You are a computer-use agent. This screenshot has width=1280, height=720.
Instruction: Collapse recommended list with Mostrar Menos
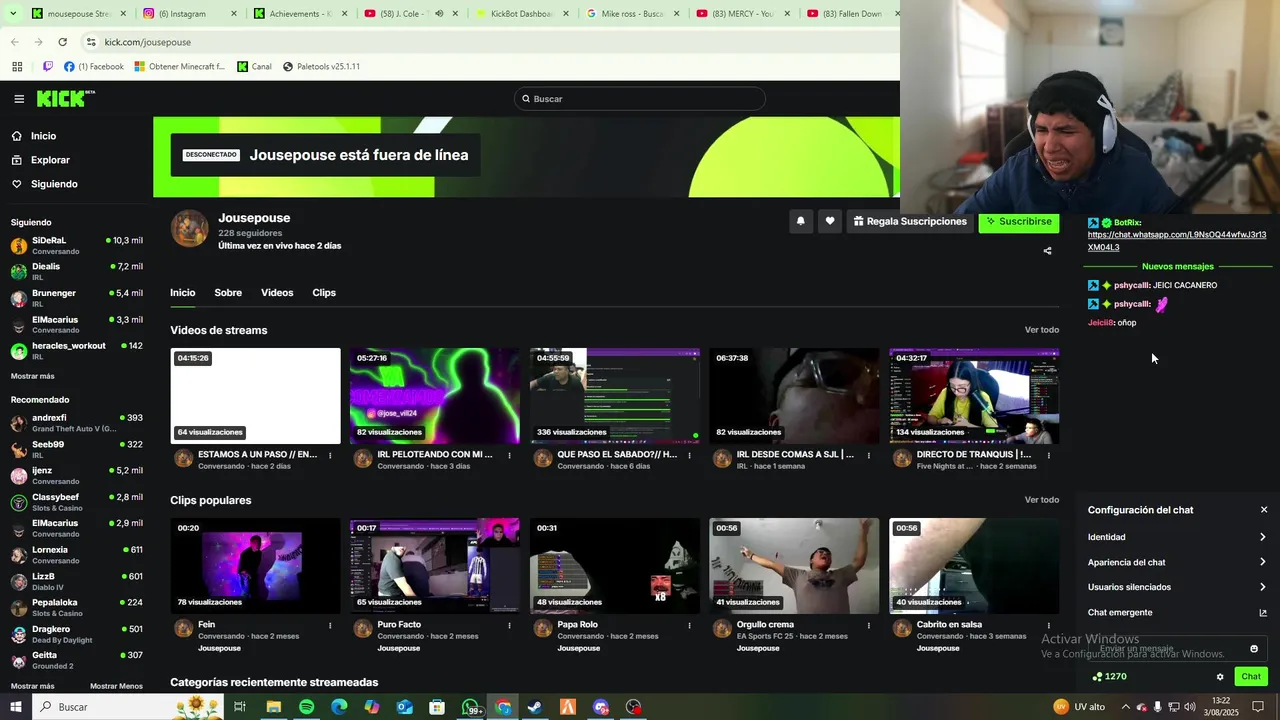pos(116,686)
